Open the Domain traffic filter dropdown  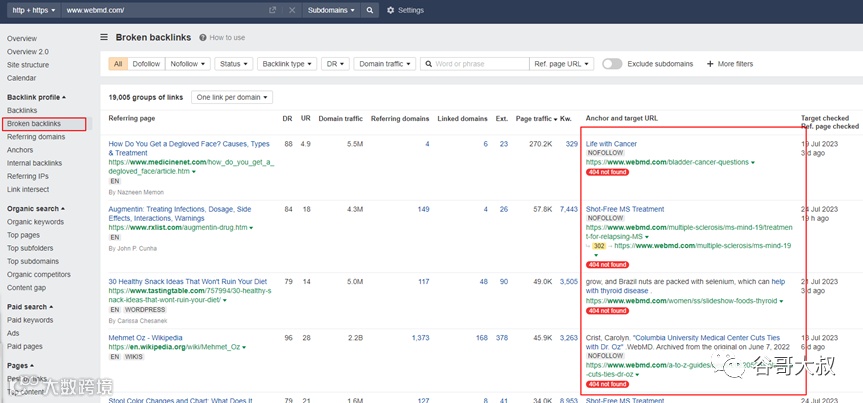point(385,64)
